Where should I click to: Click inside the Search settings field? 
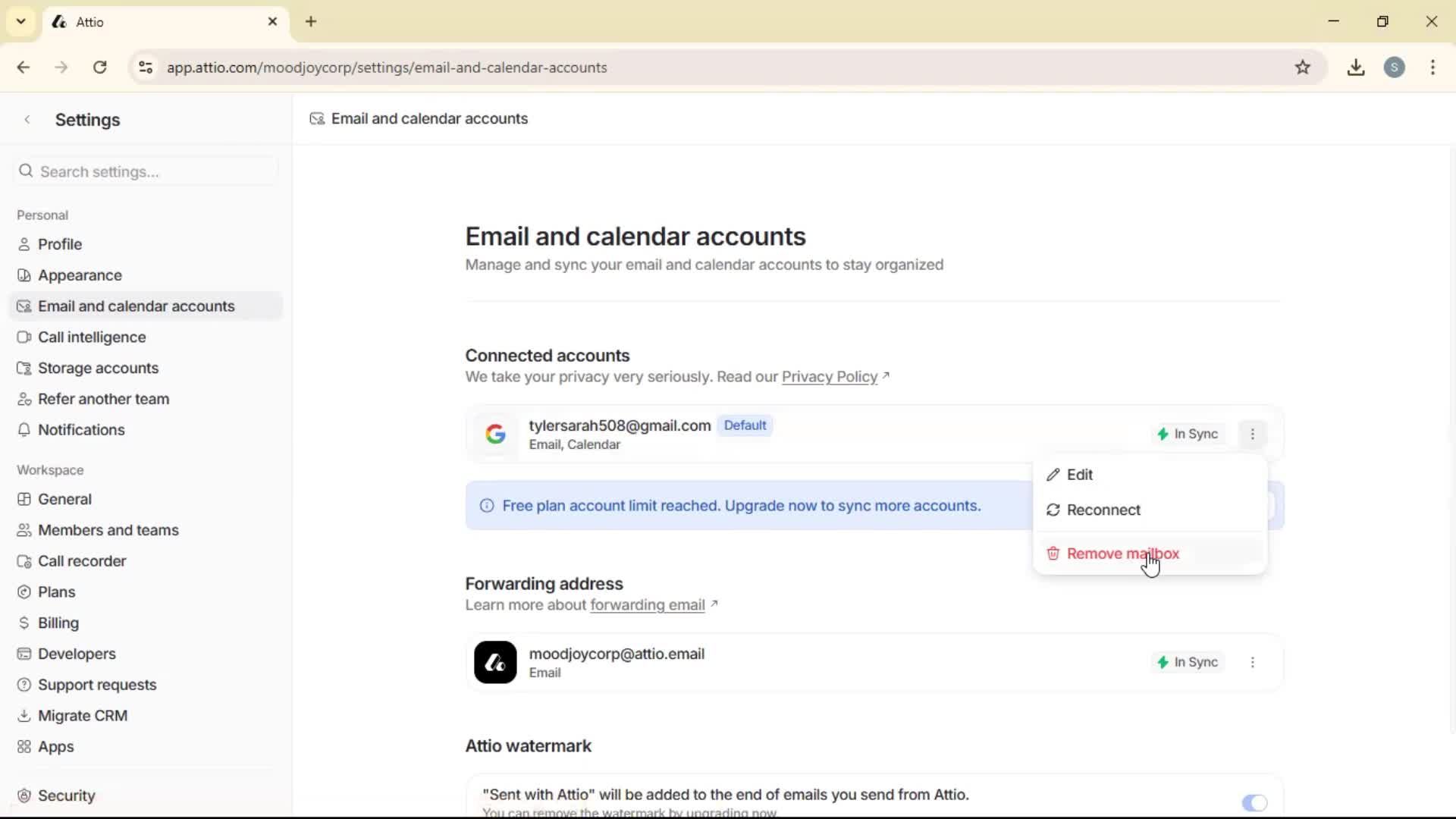pos(144,171)
